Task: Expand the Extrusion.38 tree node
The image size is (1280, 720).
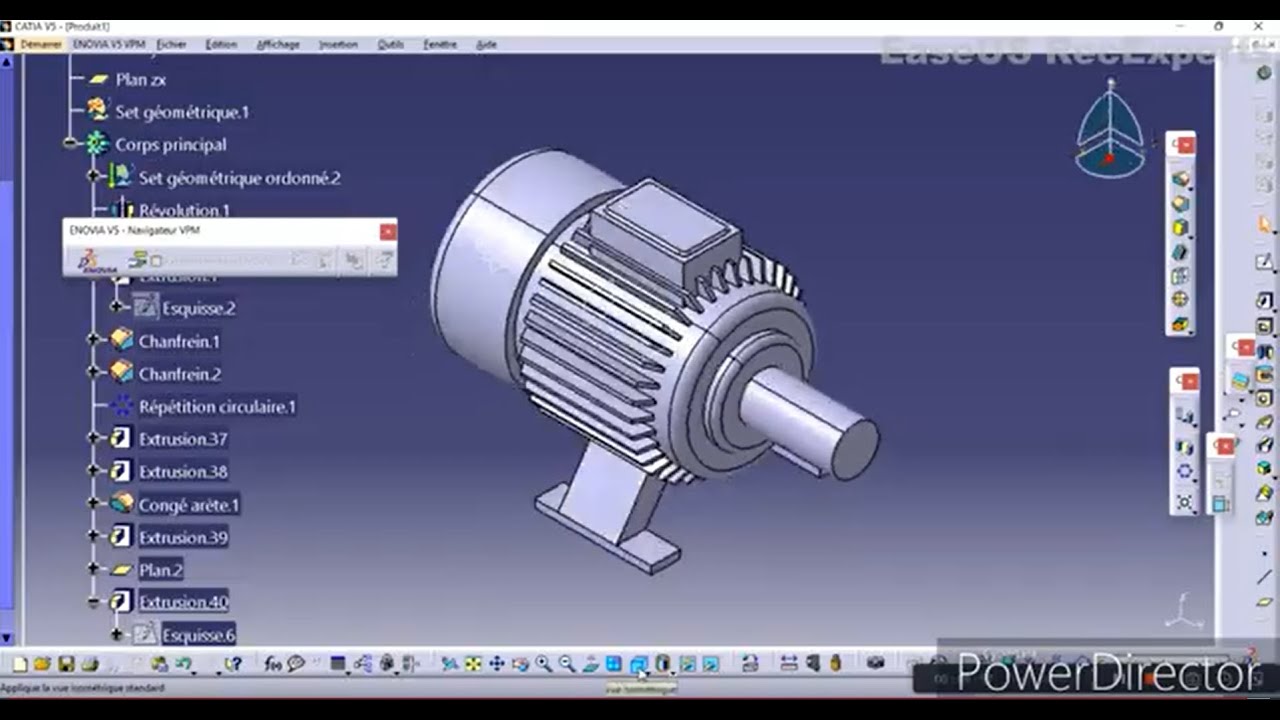Action: click(93, 471)
